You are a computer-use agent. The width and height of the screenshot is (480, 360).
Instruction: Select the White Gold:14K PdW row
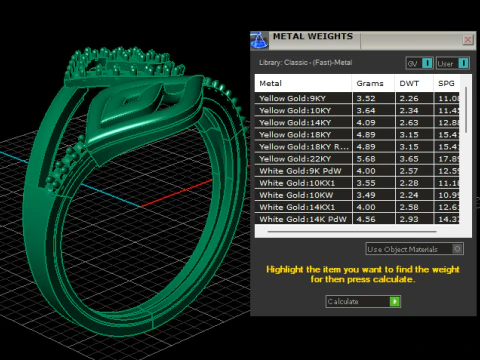pos(357,219)
